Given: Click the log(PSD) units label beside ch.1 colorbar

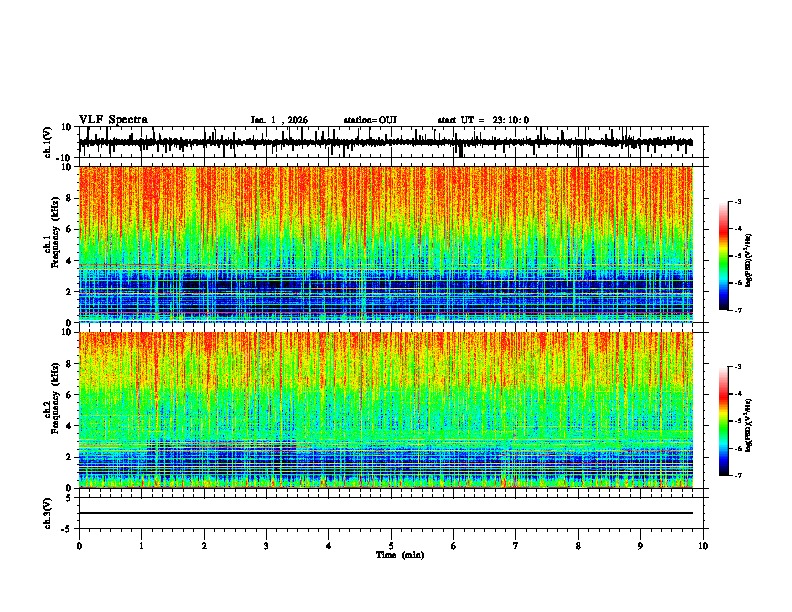Looking at the screenshot, I should click(749, 260).
